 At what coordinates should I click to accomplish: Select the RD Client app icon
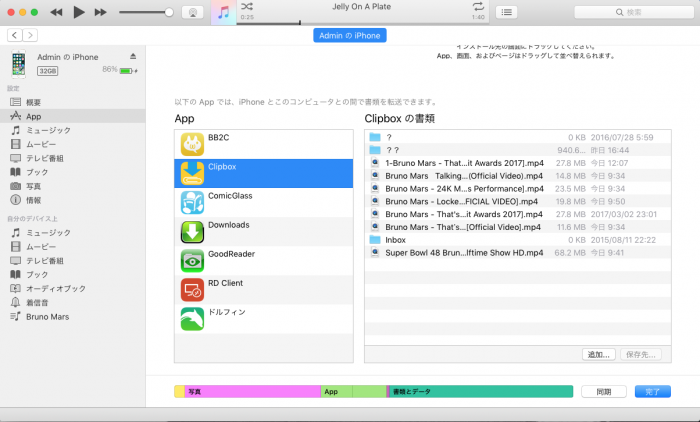coord(192,290)
